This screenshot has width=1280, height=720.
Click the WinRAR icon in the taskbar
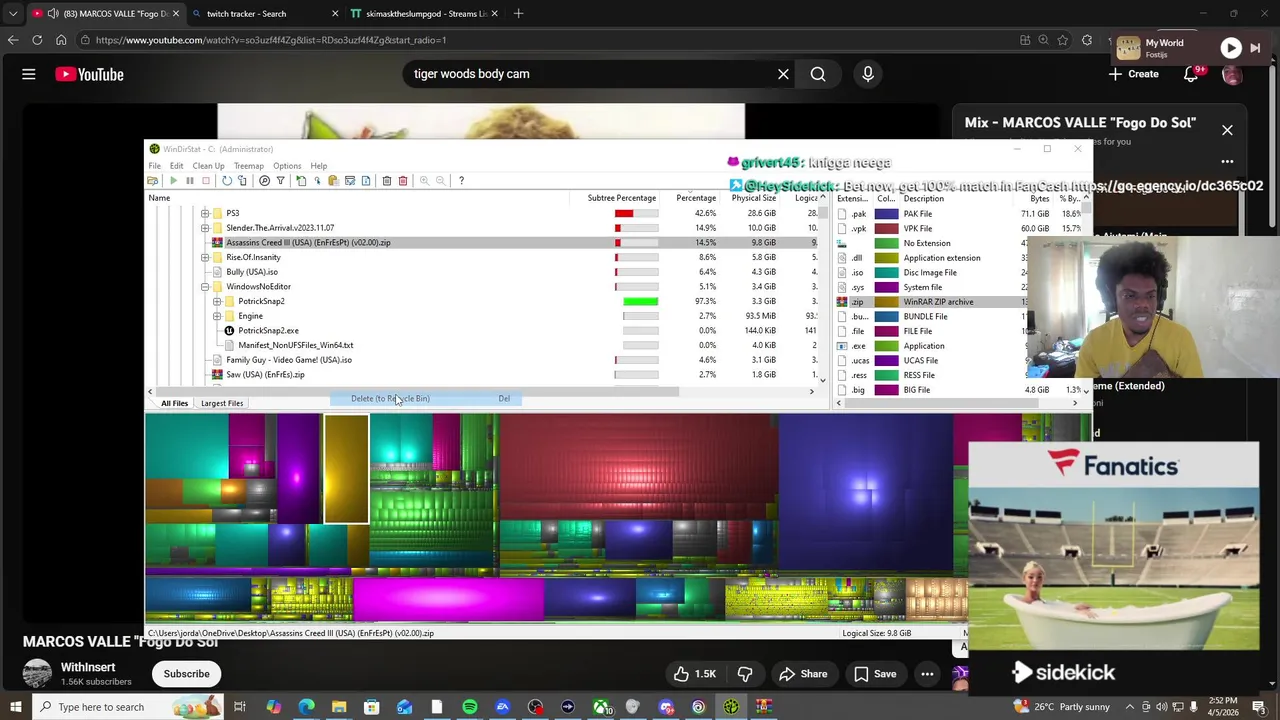pyautogui.click(x=765, y=707)
